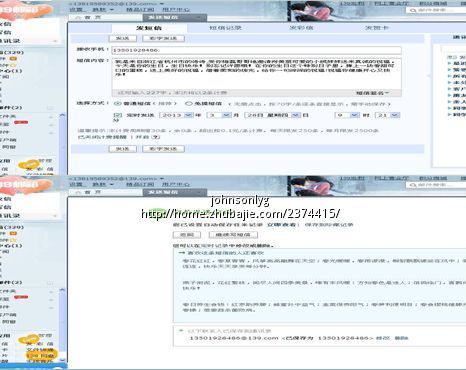The image size is (466, 370).
Task: Click the 删除 link beside saved contact
Action: tap(401, 338)
